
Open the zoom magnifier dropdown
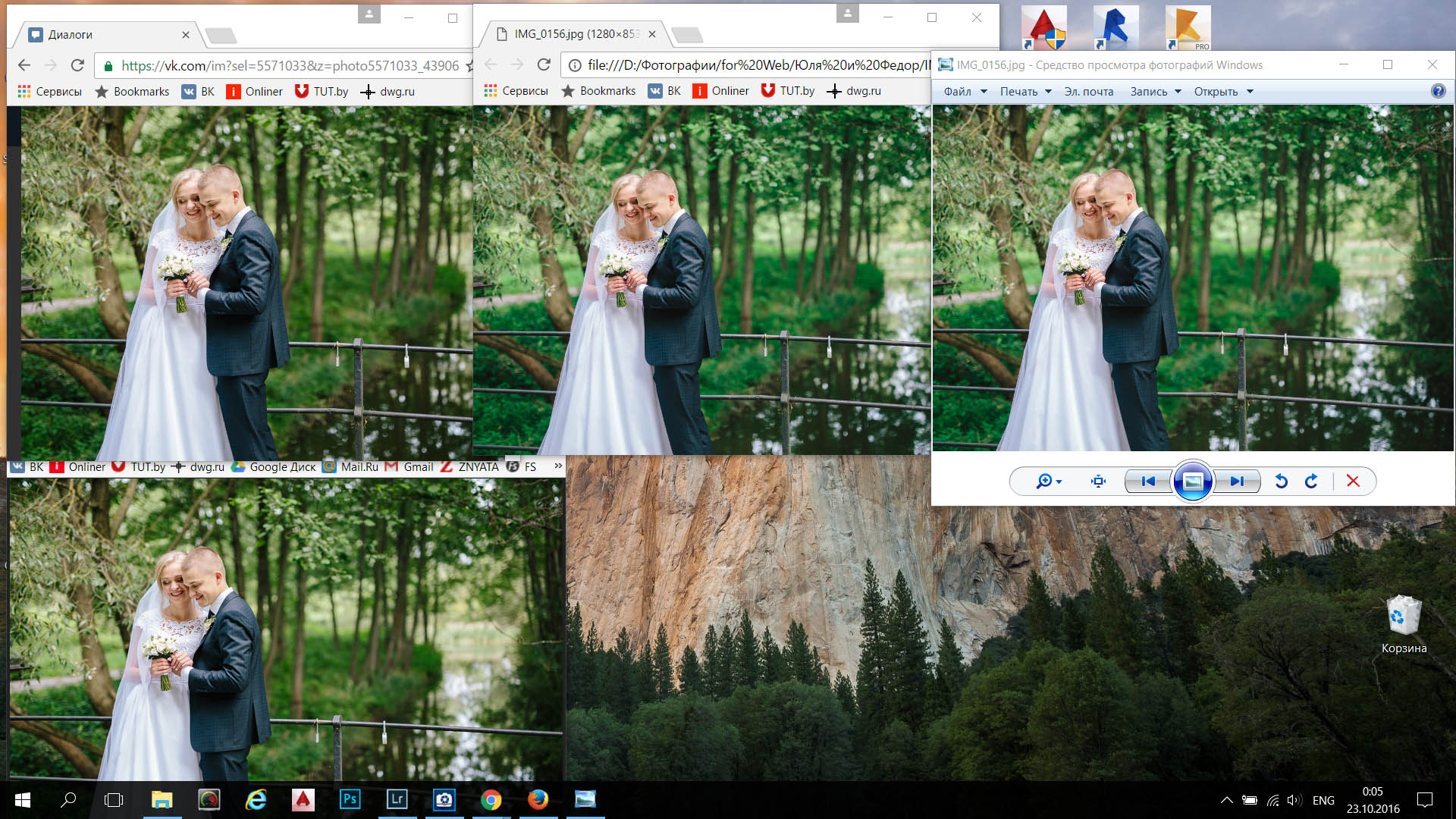point(1049,482)
